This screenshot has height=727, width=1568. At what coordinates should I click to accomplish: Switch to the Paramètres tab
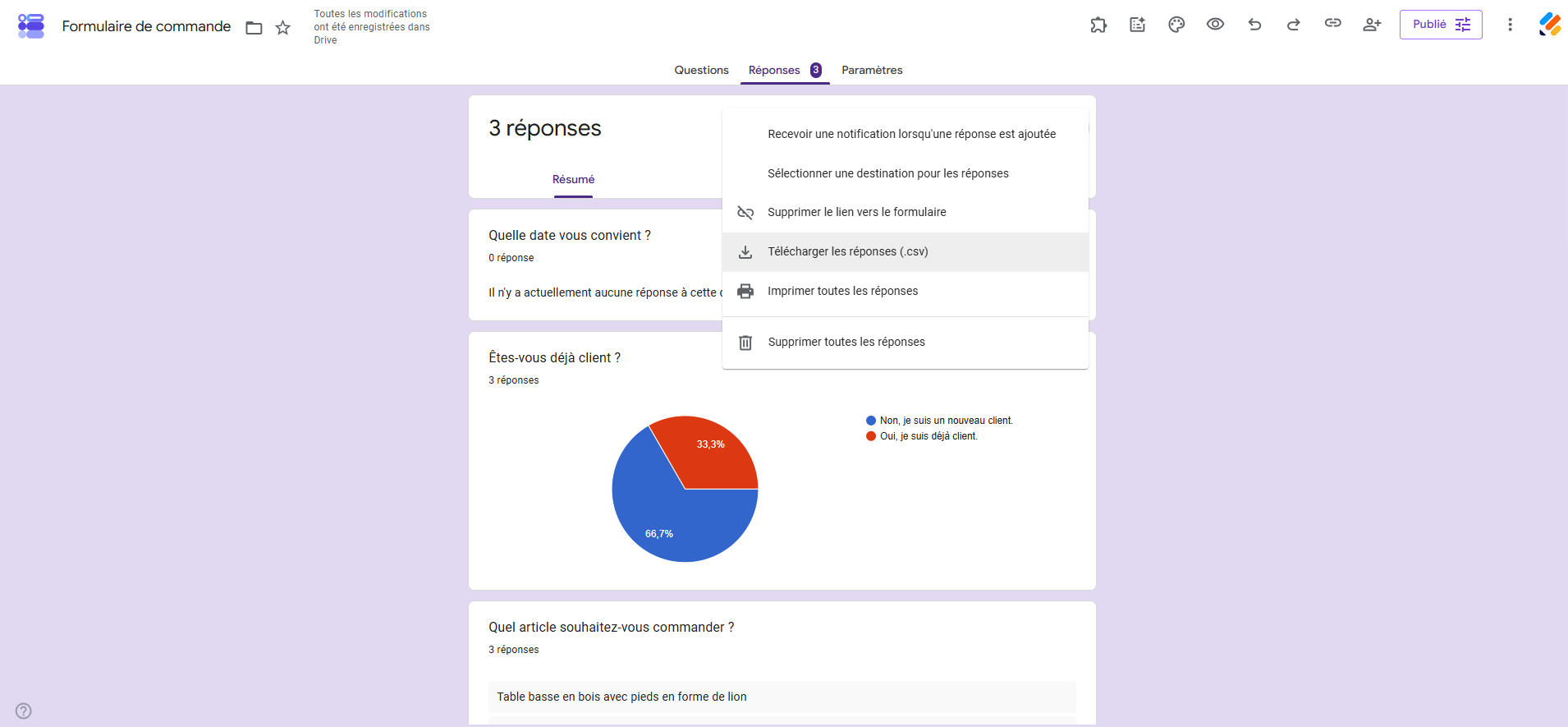coord(872,70)
